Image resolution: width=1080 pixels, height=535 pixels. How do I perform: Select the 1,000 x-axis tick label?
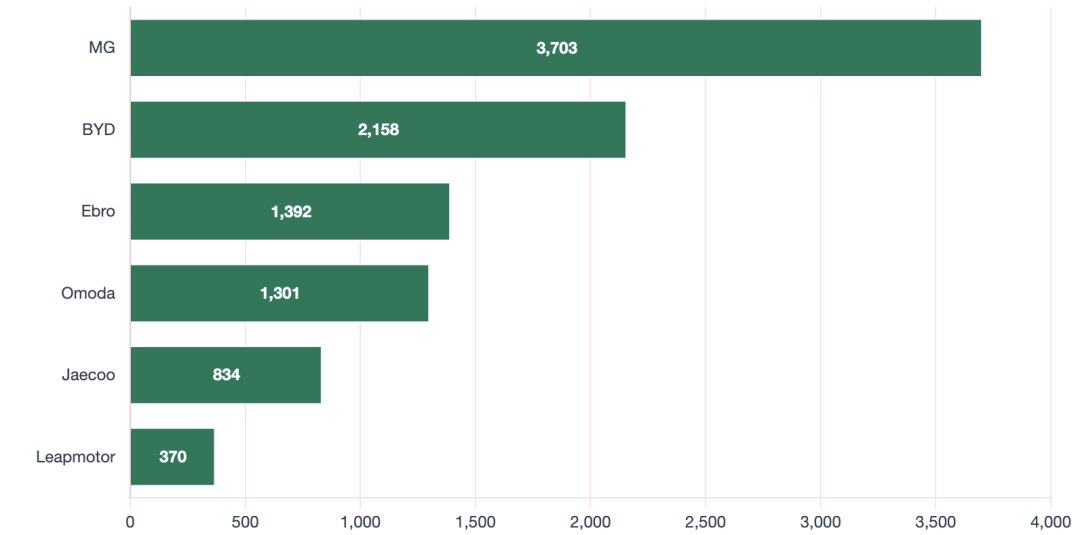360,521
